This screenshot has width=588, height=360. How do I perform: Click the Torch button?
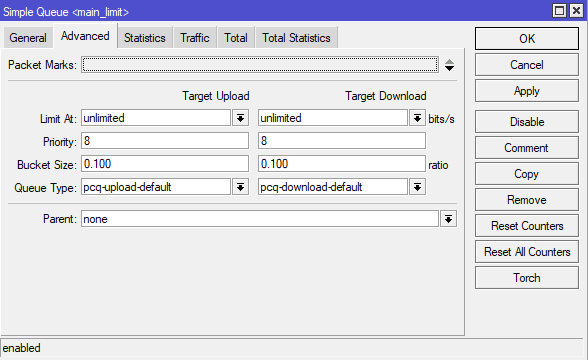[527, 278]
